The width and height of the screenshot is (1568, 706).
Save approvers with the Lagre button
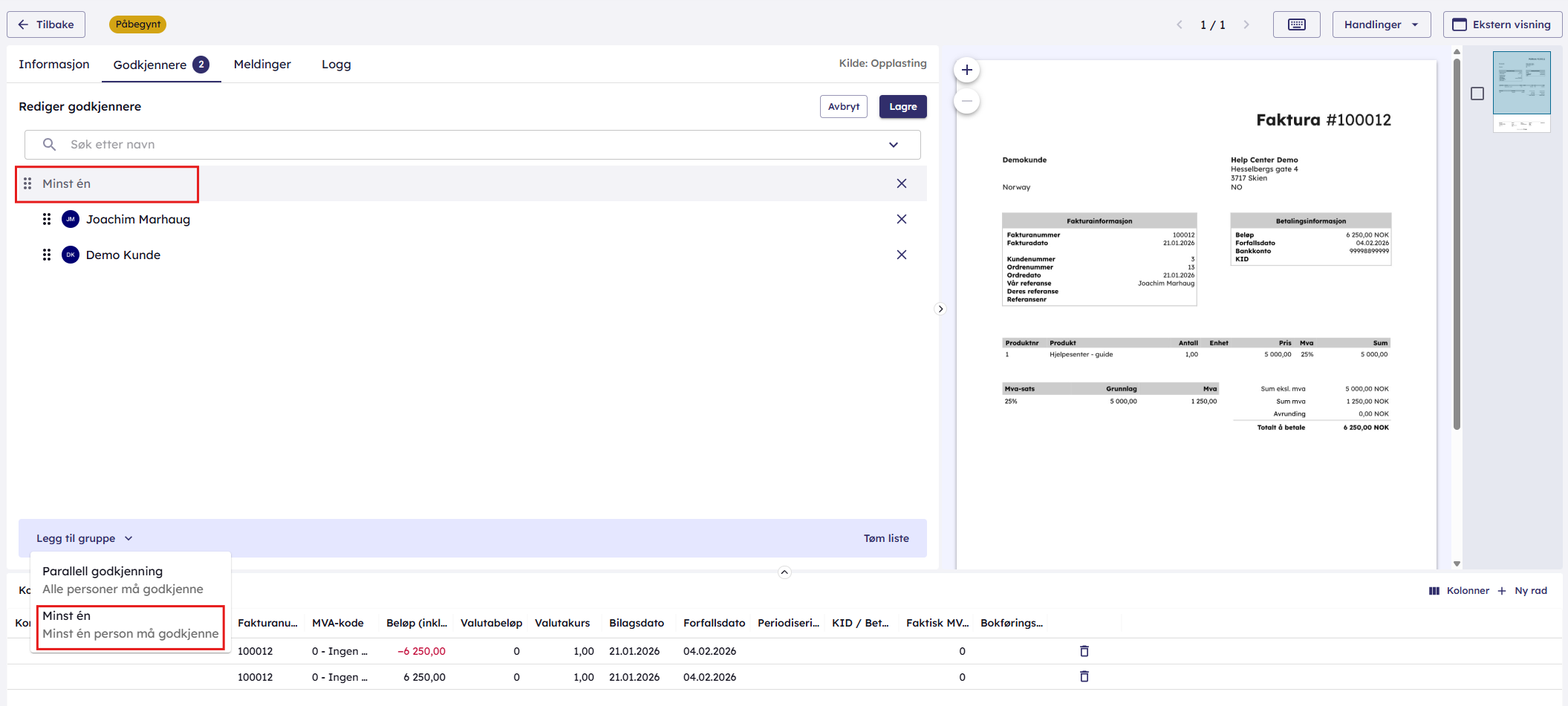tap(902, 107)
